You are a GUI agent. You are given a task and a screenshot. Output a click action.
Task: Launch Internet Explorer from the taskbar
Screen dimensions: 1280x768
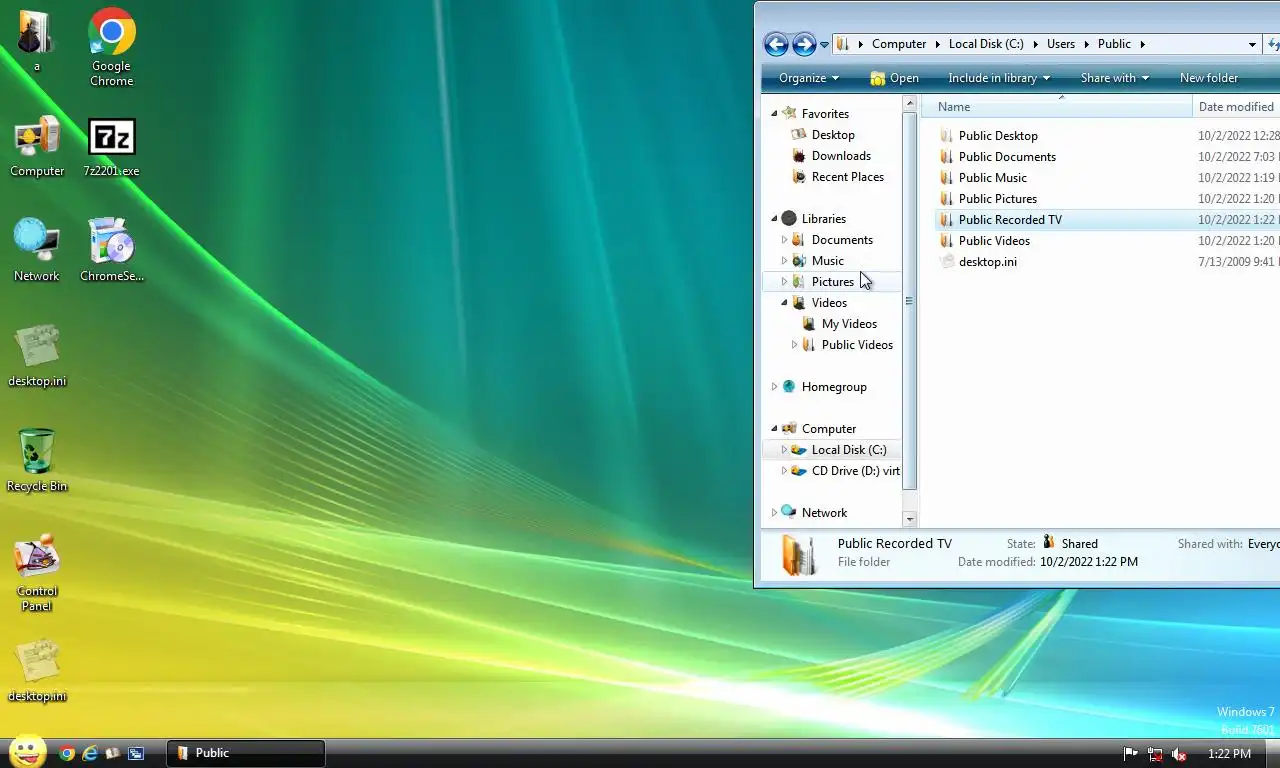point(90,754)
